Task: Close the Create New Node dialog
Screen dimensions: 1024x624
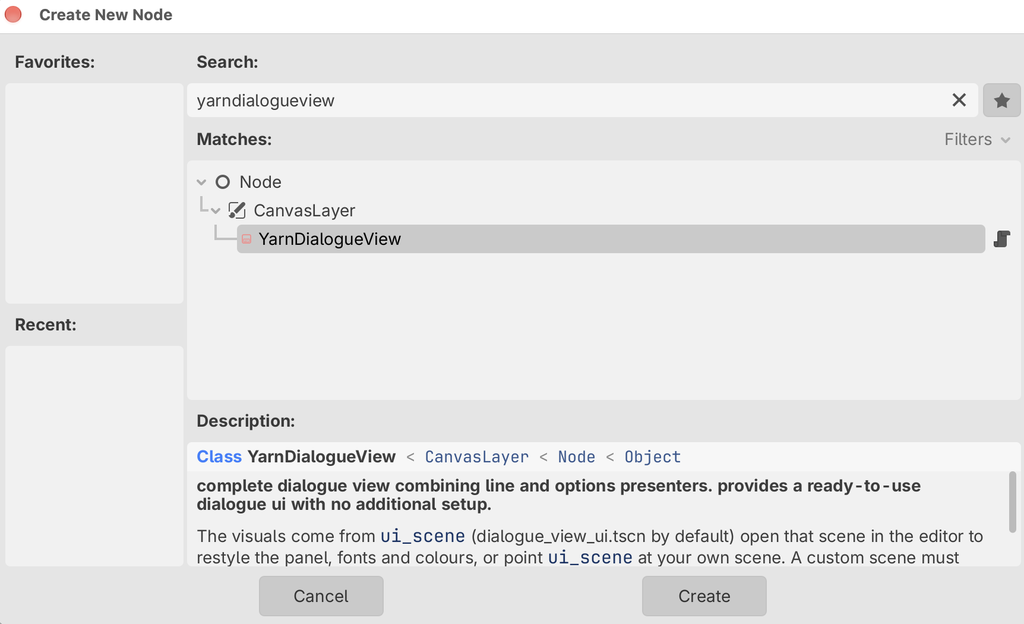Action: point(13,14)
